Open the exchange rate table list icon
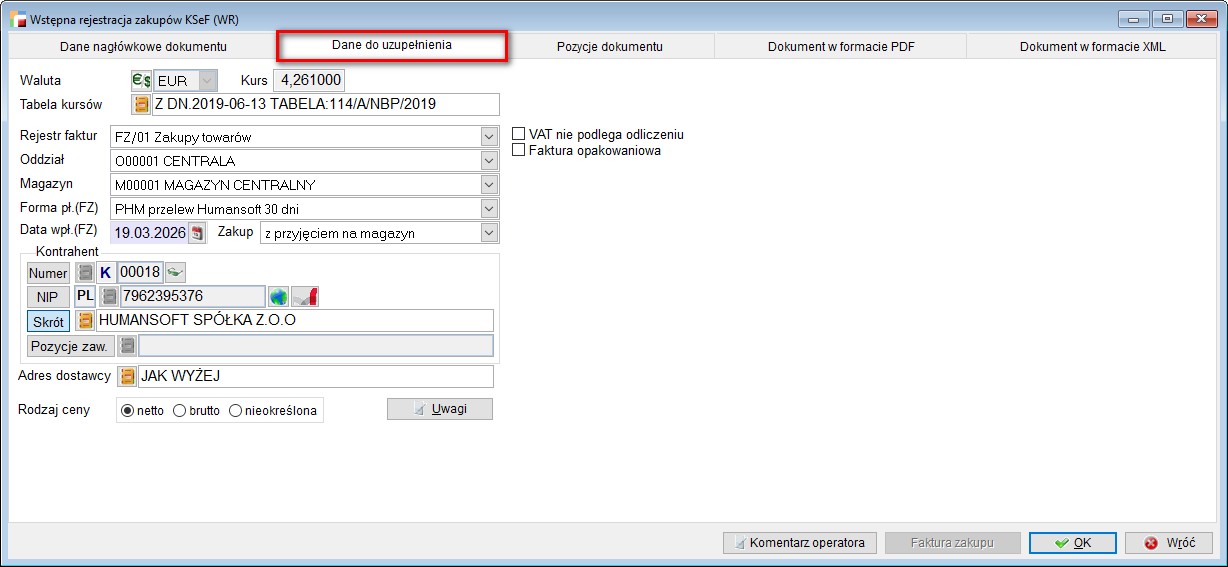The width and height of the screenshot is (1228, 567). pos(141,105)
